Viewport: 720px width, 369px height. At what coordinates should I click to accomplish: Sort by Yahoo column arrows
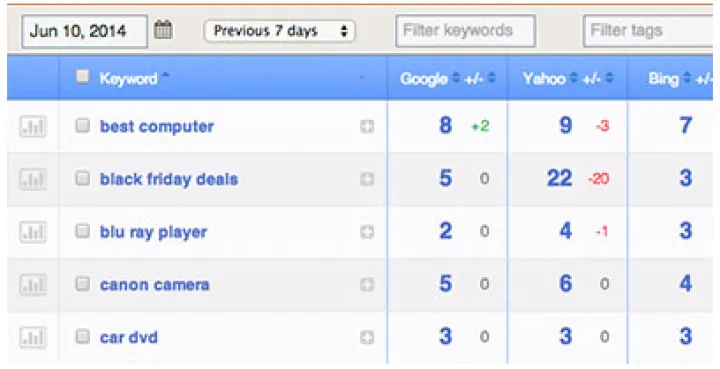point(574,78)
